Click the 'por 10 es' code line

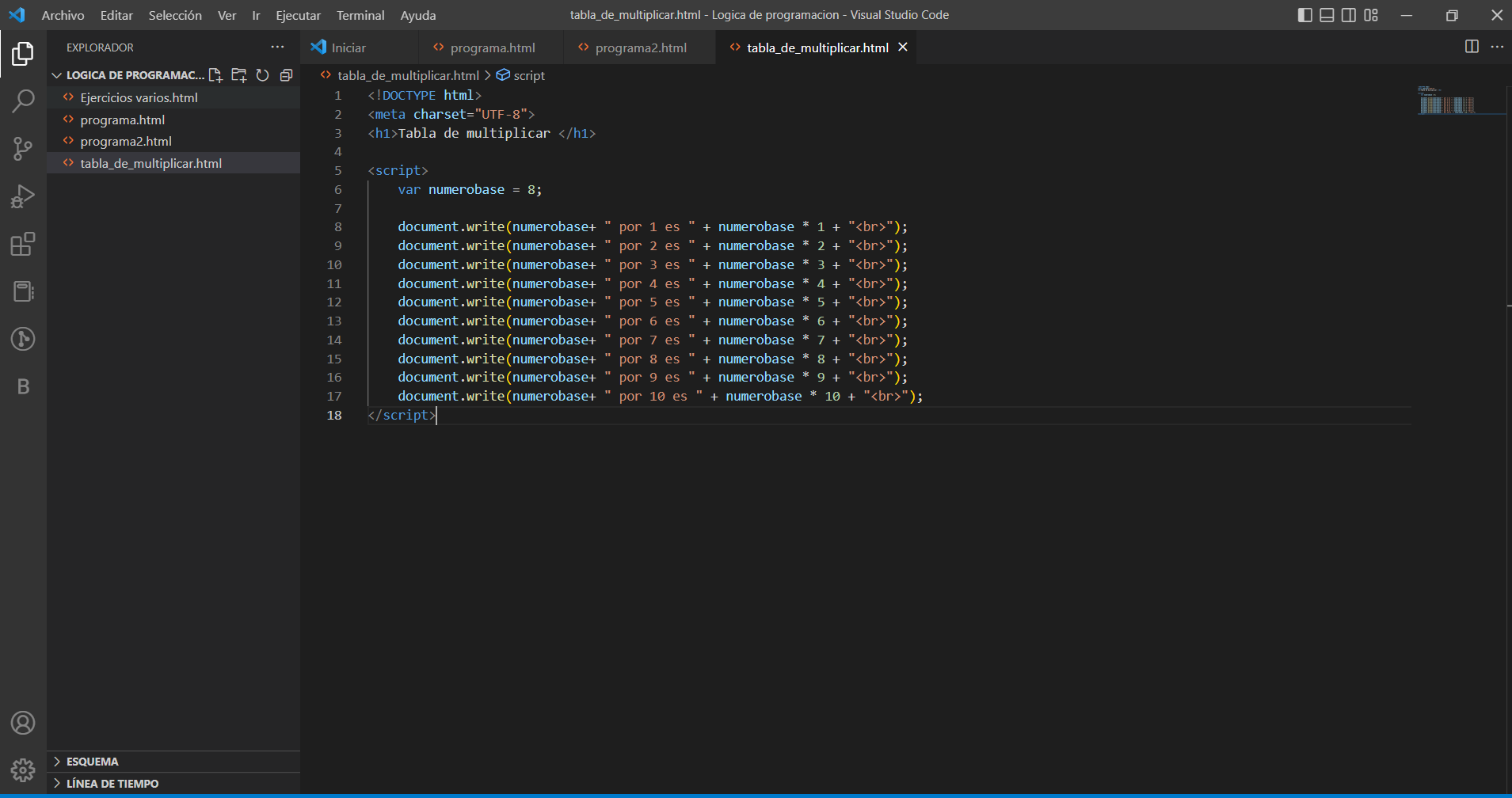pyautogui.click(x=661, y=396)
